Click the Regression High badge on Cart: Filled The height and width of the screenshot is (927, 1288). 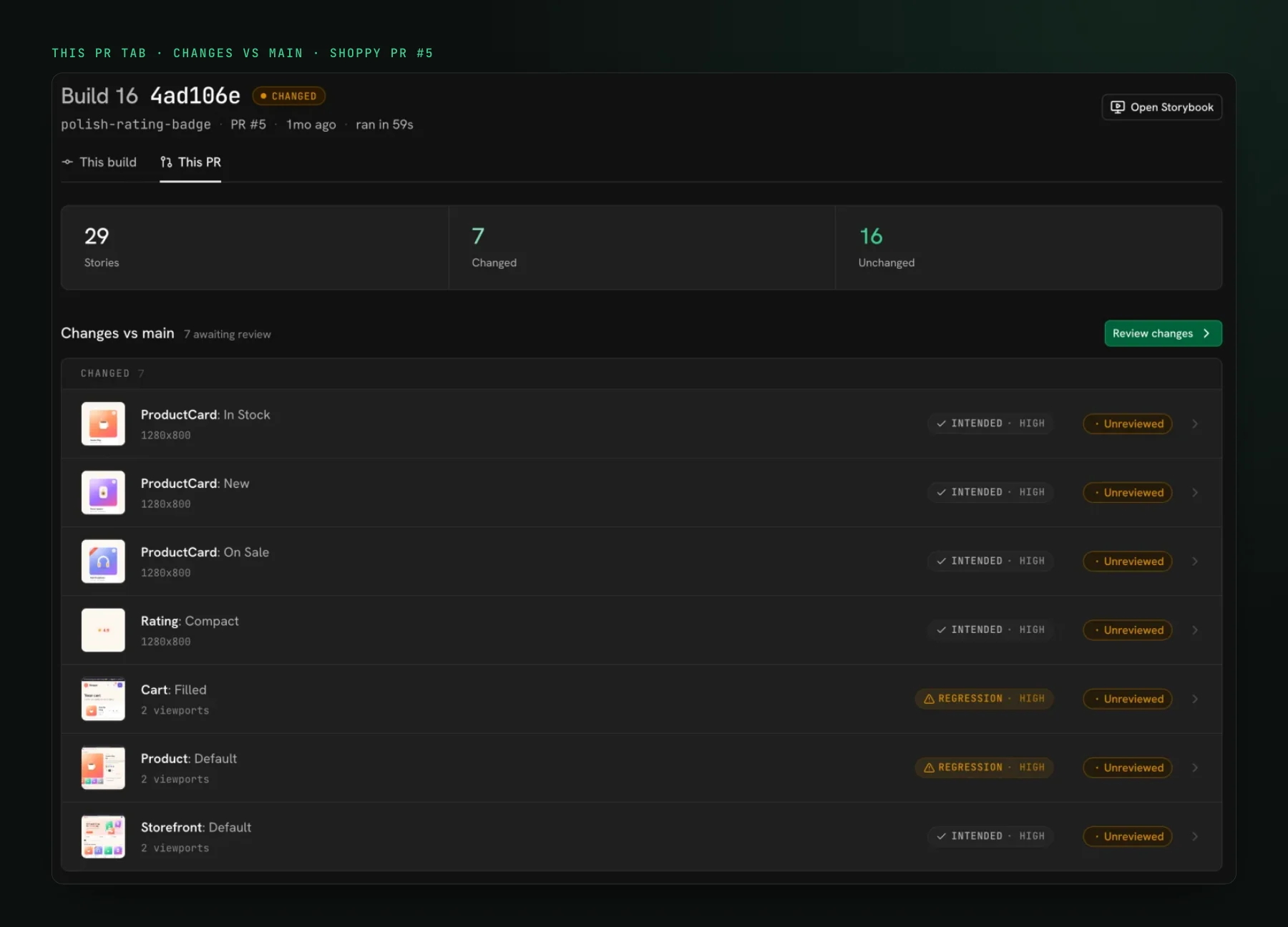click(984, 699)
